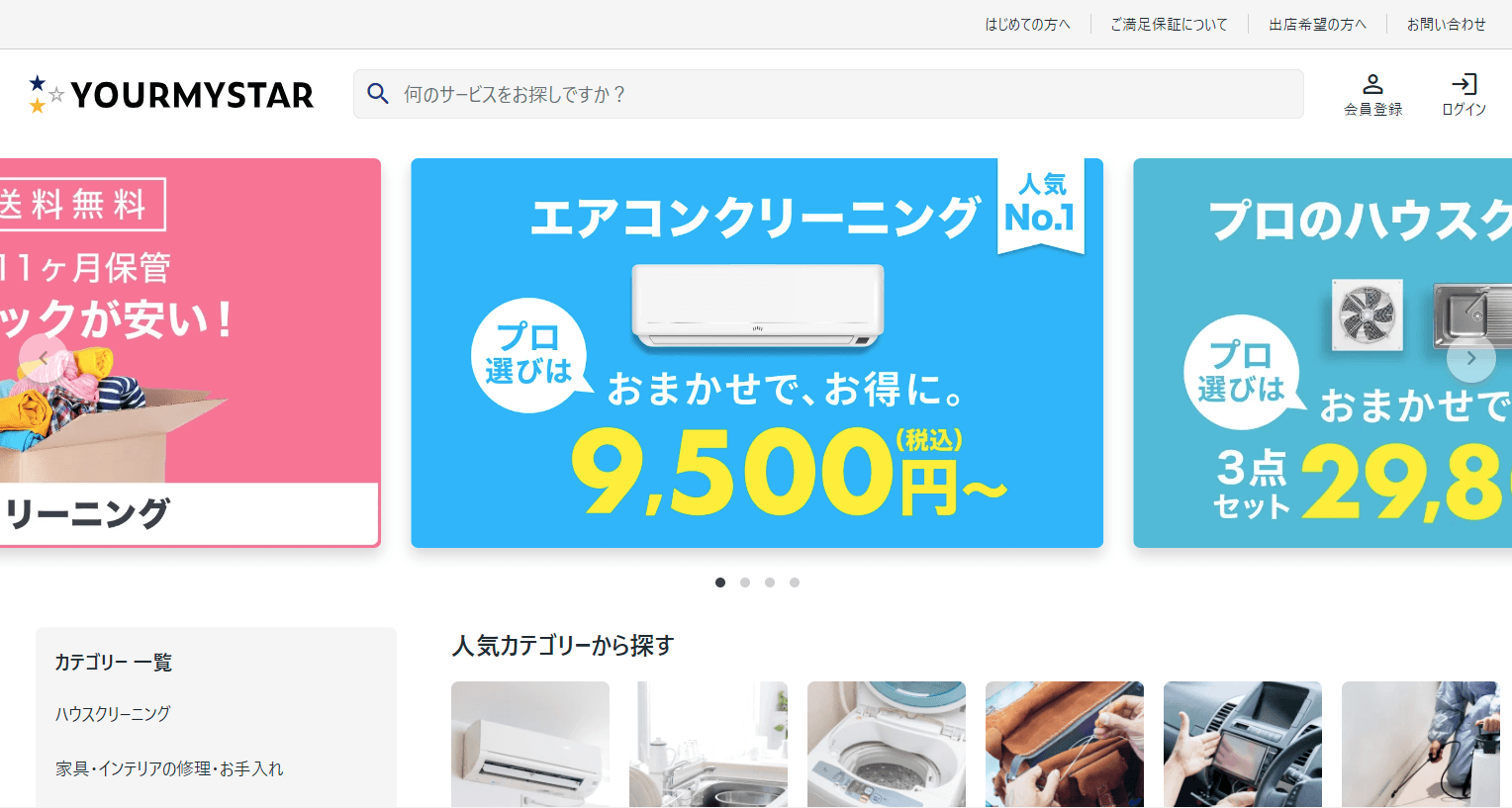Open the エアコンクリーニング banner
This screenshot has height=808, width=1512.
757,353
